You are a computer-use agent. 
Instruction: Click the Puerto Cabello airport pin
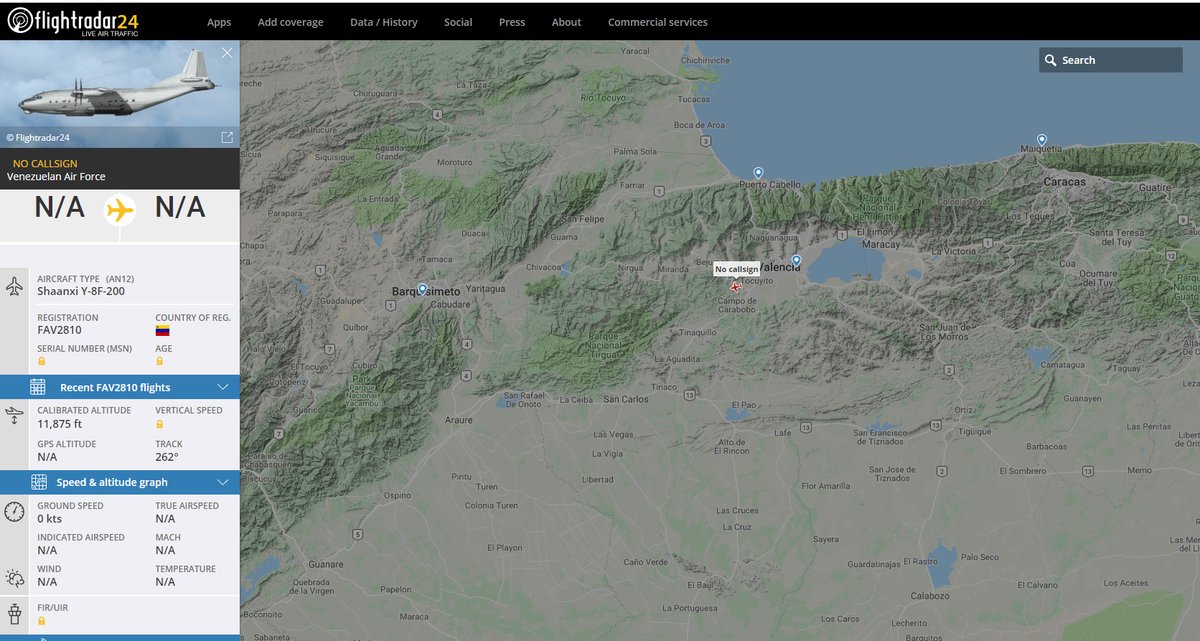pos(758,173)
